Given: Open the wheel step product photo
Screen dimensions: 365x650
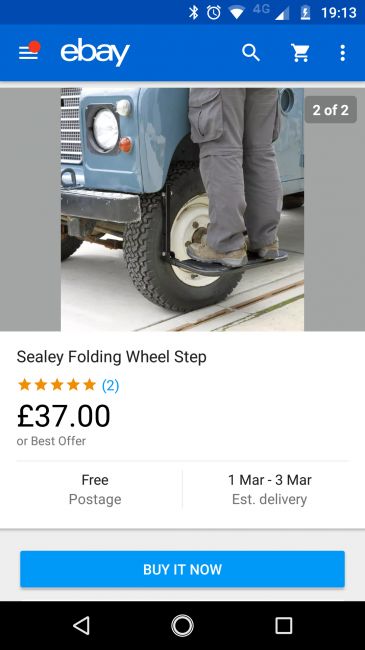Looking at the screenshot, I should 182,209.
